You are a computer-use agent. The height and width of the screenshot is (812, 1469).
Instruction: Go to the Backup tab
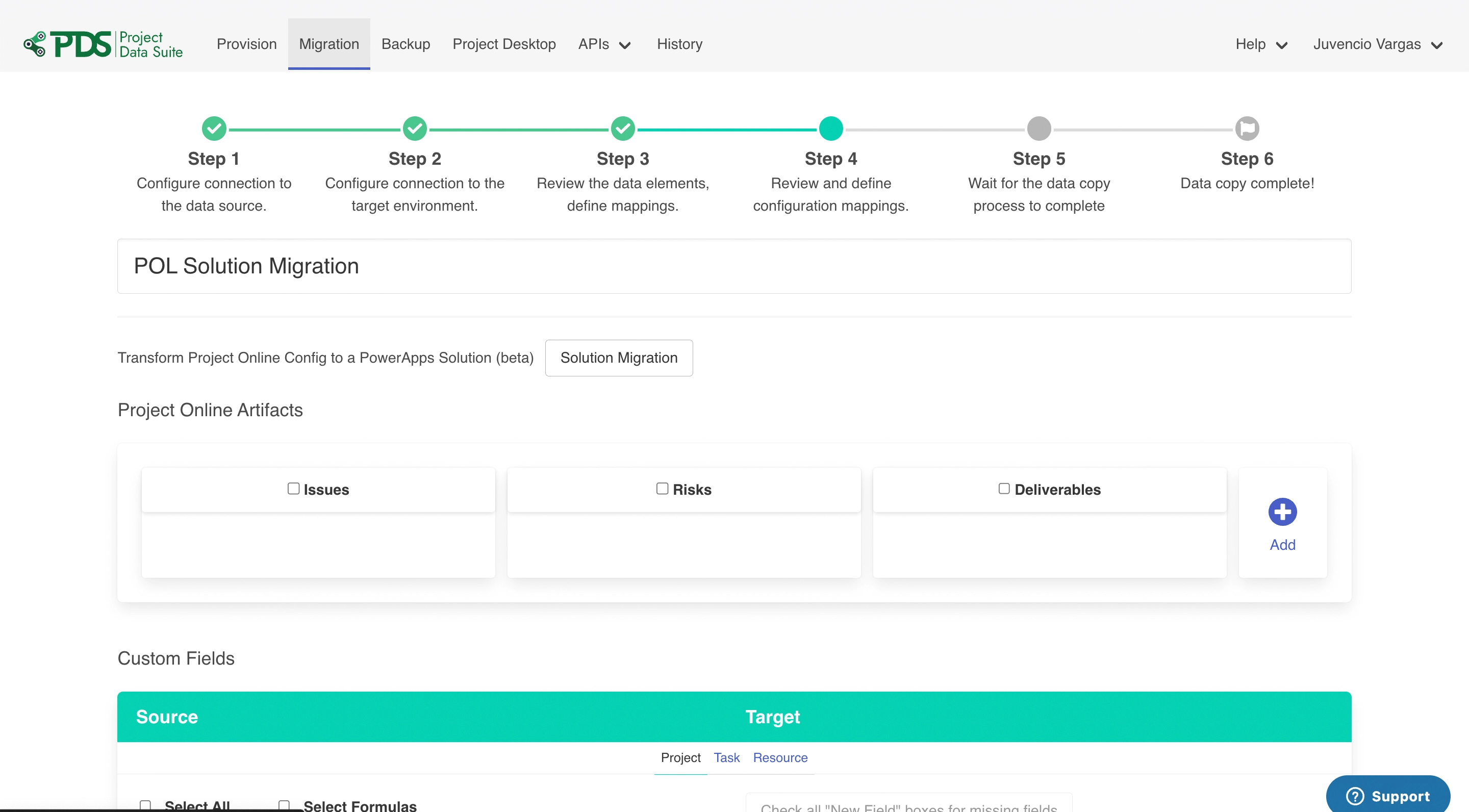point(406,44)
